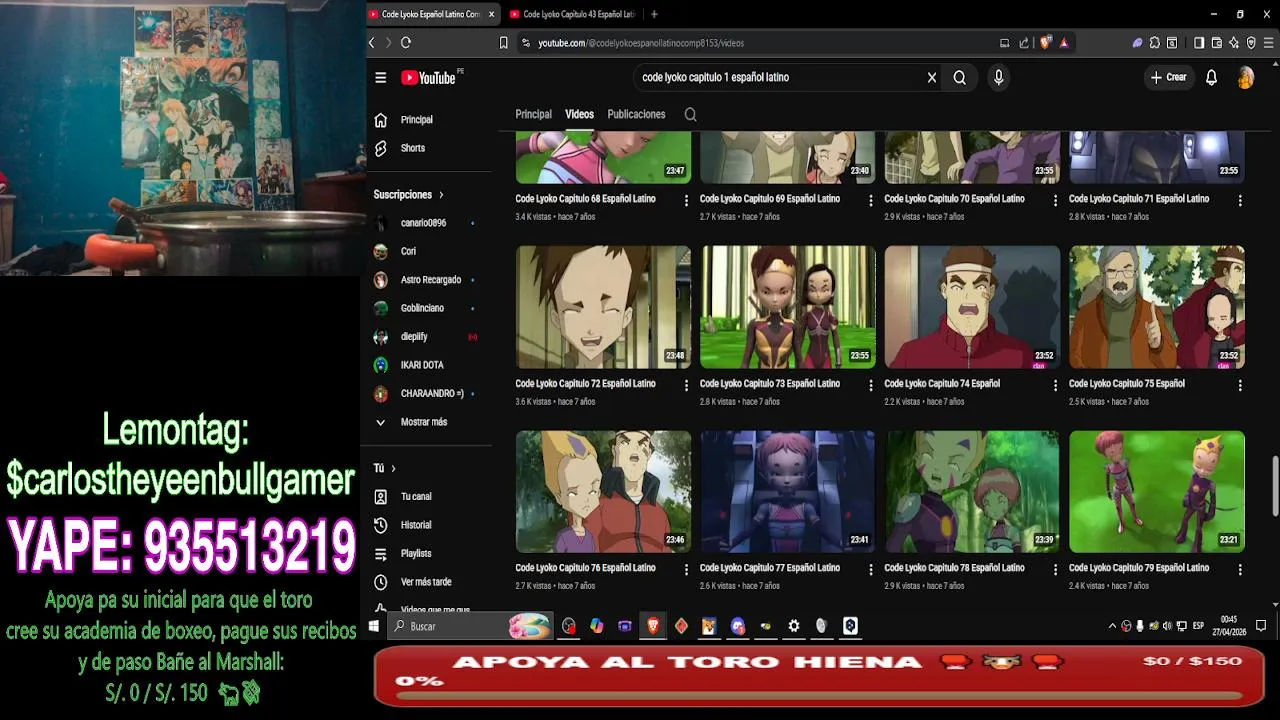Open options for Capitulo 72 video
The width and height of the screenshot is (1280, 720).
click(x=686, y=385)
